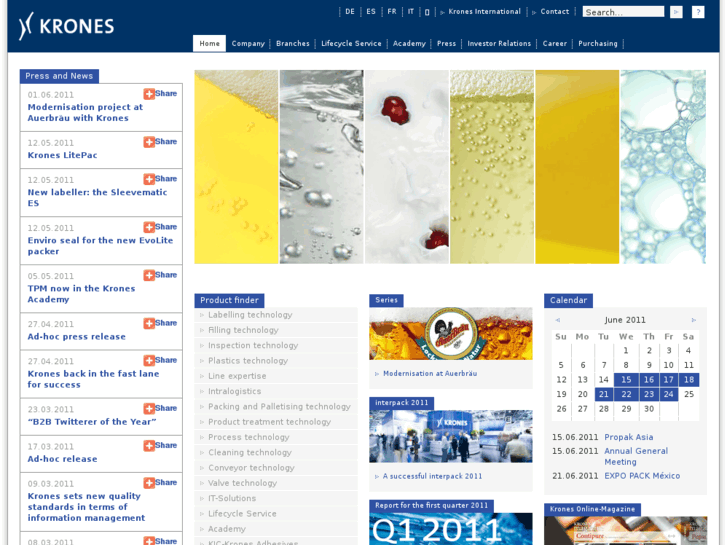Share the information management quality news
The height and width of the screenshot is (545, 727).
160,483
